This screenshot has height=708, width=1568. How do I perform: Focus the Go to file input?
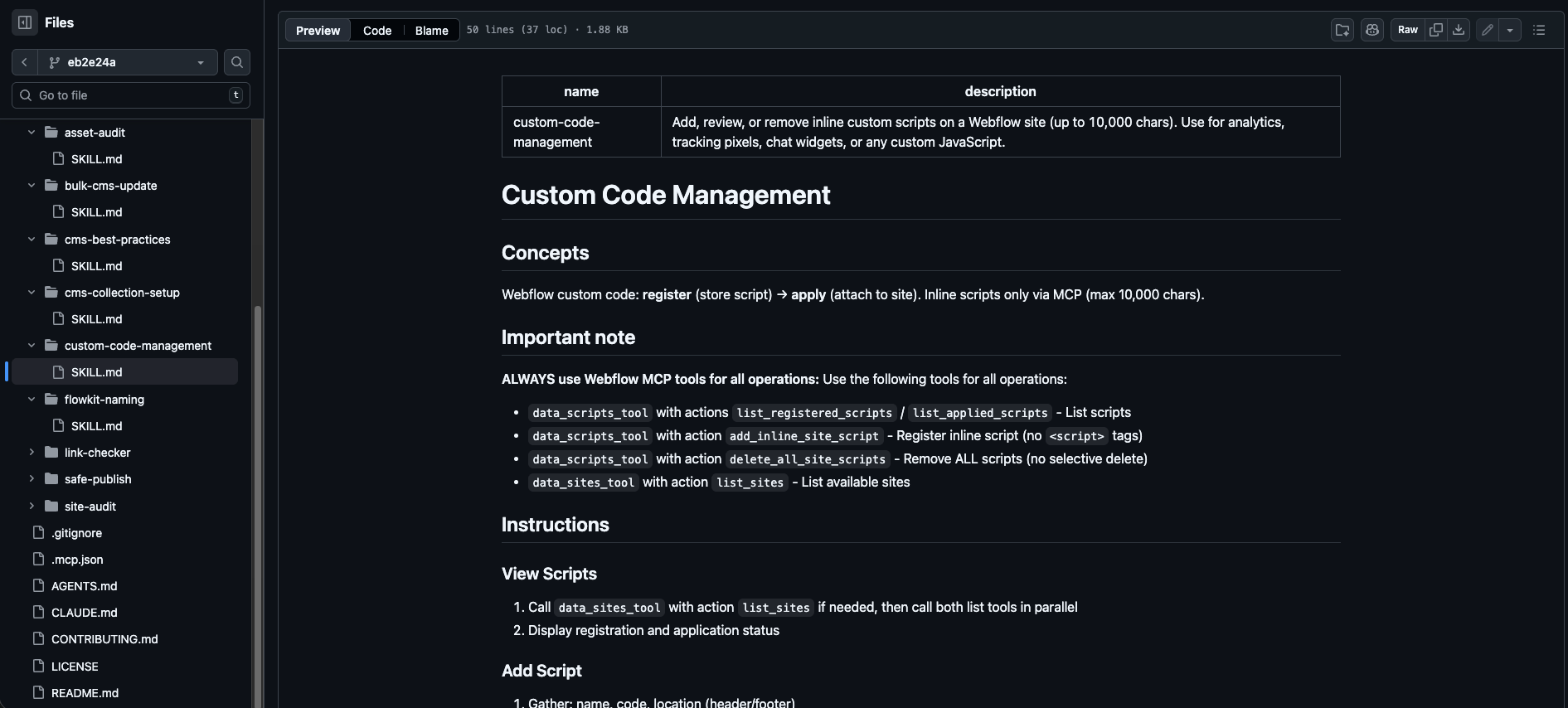coord(131,95)
